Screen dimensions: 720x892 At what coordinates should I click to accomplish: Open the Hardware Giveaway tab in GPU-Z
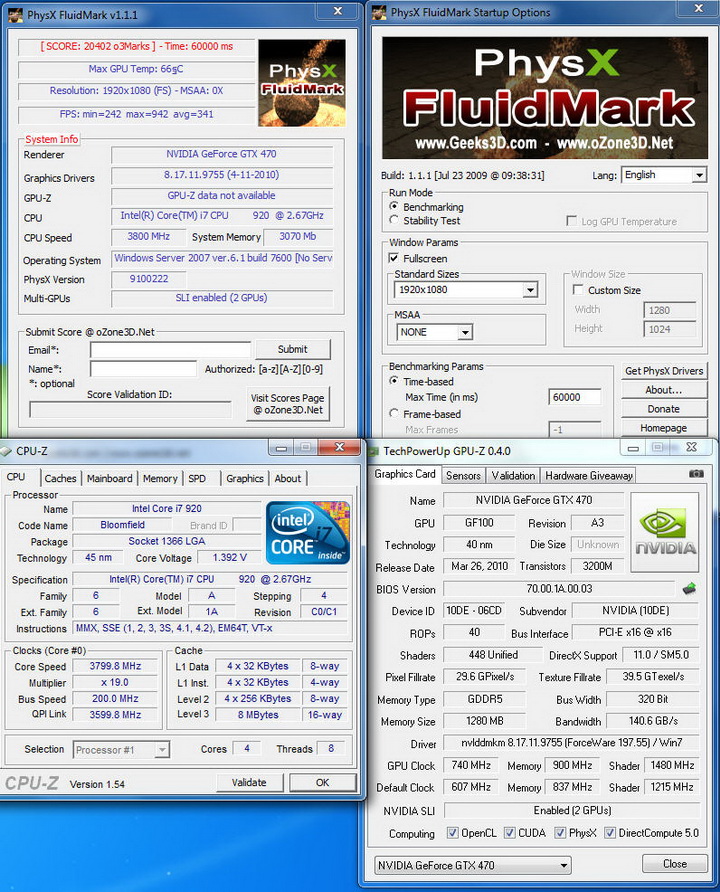[x=589, y=476]
